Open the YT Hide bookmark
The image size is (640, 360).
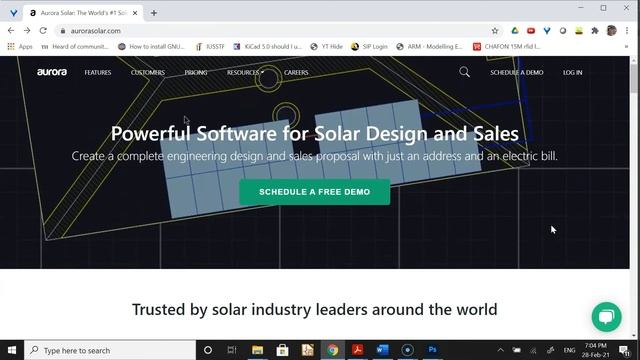pyautogui.click(x=327, y=47)
